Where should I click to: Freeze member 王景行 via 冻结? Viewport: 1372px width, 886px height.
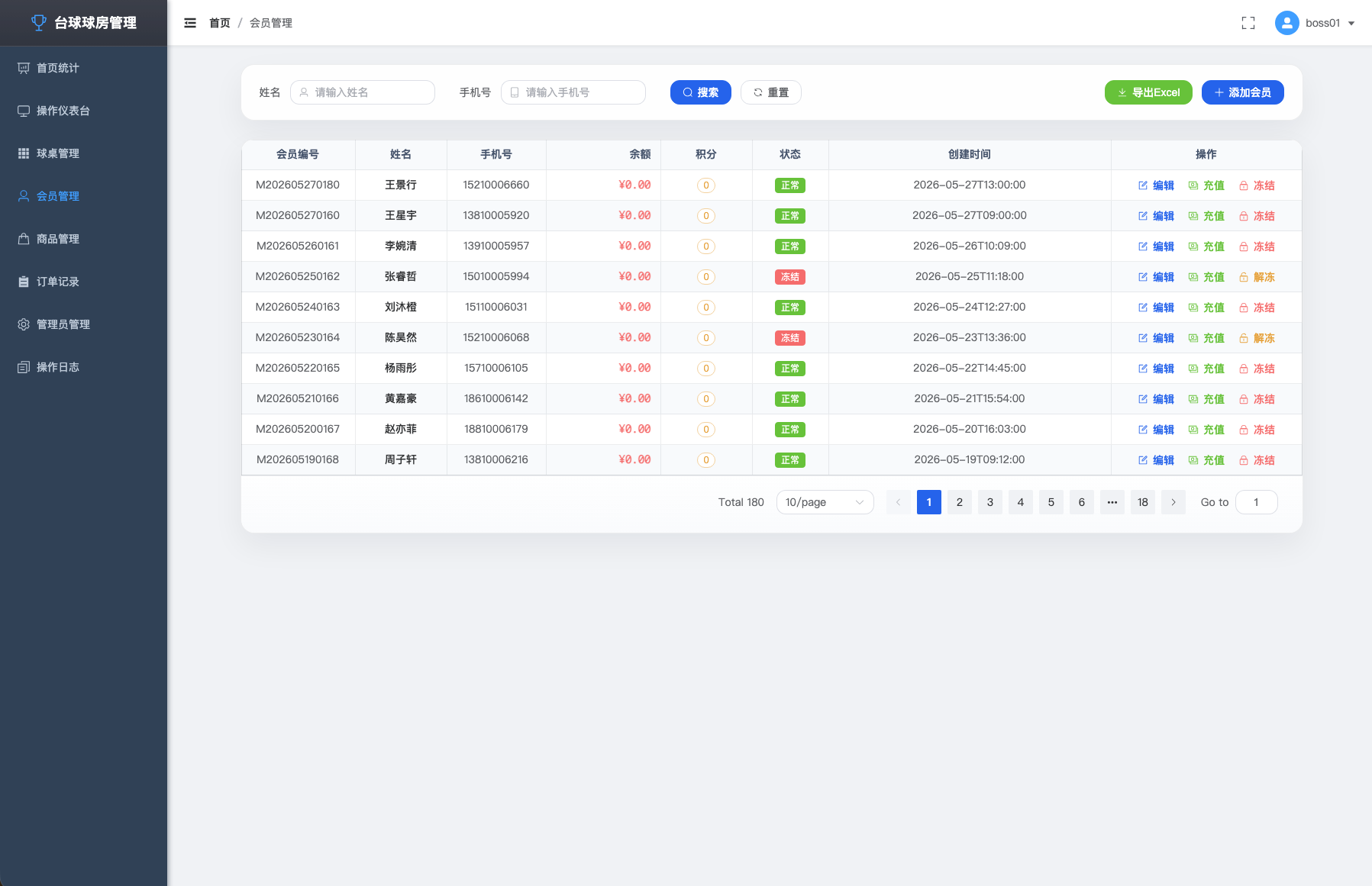click(1257, 185)
